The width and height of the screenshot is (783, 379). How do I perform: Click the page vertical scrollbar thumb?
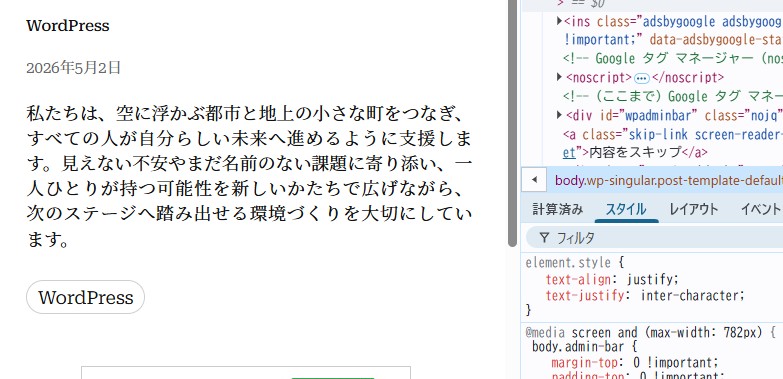(x=512, y=123)
